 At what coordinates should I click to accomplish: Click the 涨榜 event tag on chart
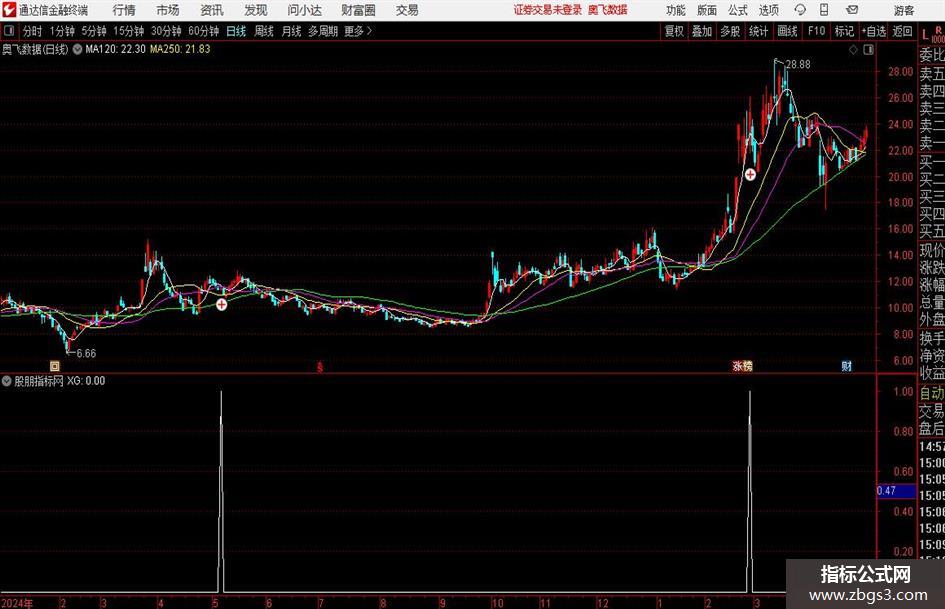pos(742,365)
